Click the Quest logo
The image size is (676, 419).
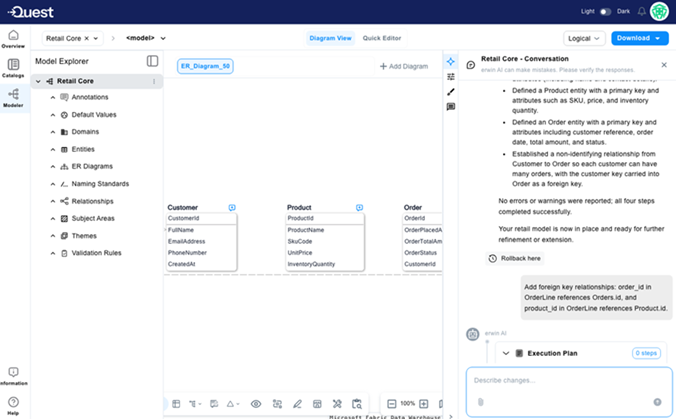[31, 12]
